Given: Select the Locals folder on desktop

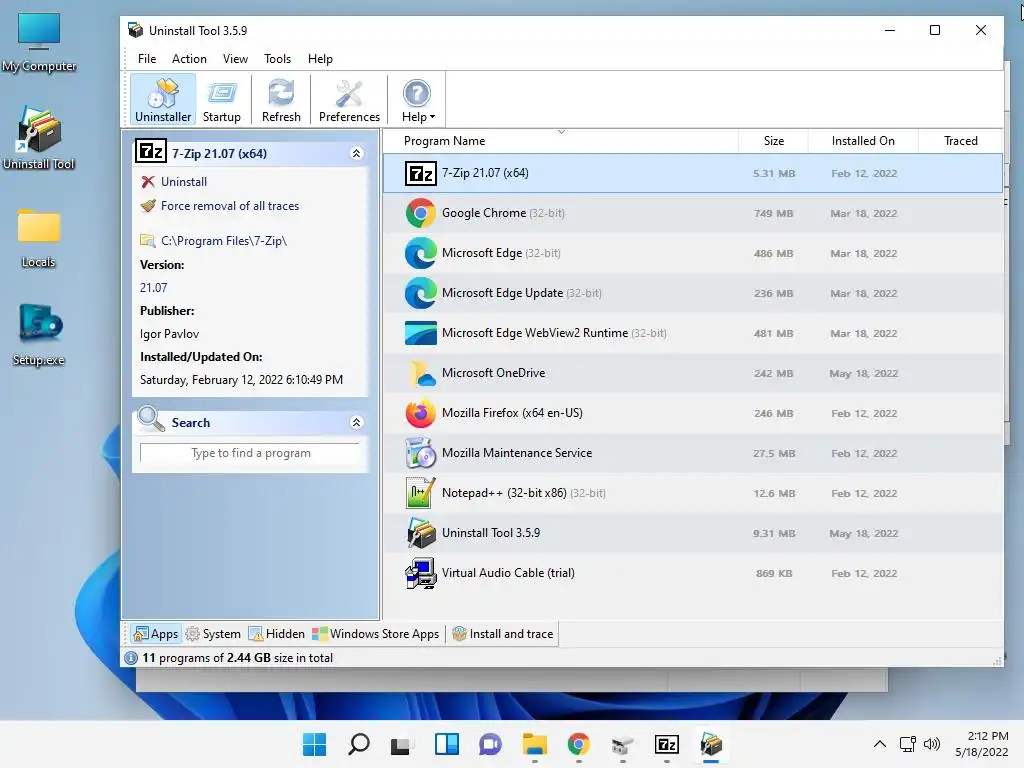Looking at the screenshot, I should 39,238.
